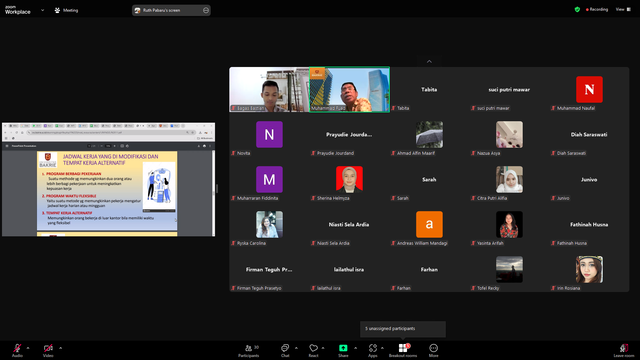Click the shared slide titled Jadwal Kerja
The image size is (640, 360).
[107, 191]
